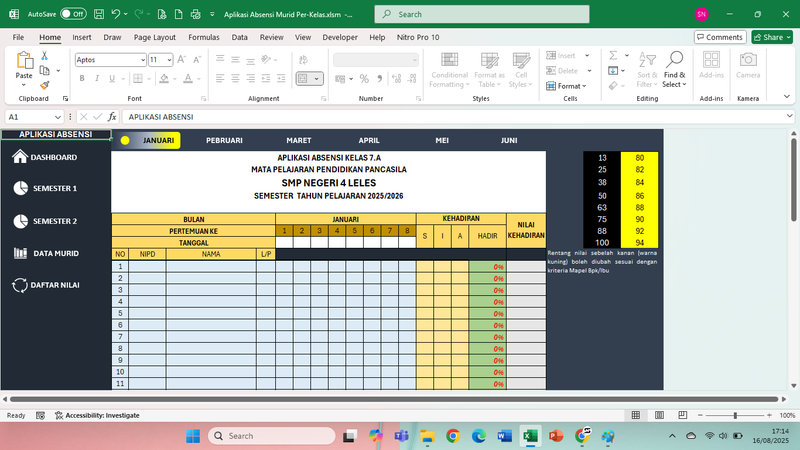The width and height of the screenshot is (800, 450).
Task: Open Chrome from the Windows taskbar
Action: click(x=453, y=436)
